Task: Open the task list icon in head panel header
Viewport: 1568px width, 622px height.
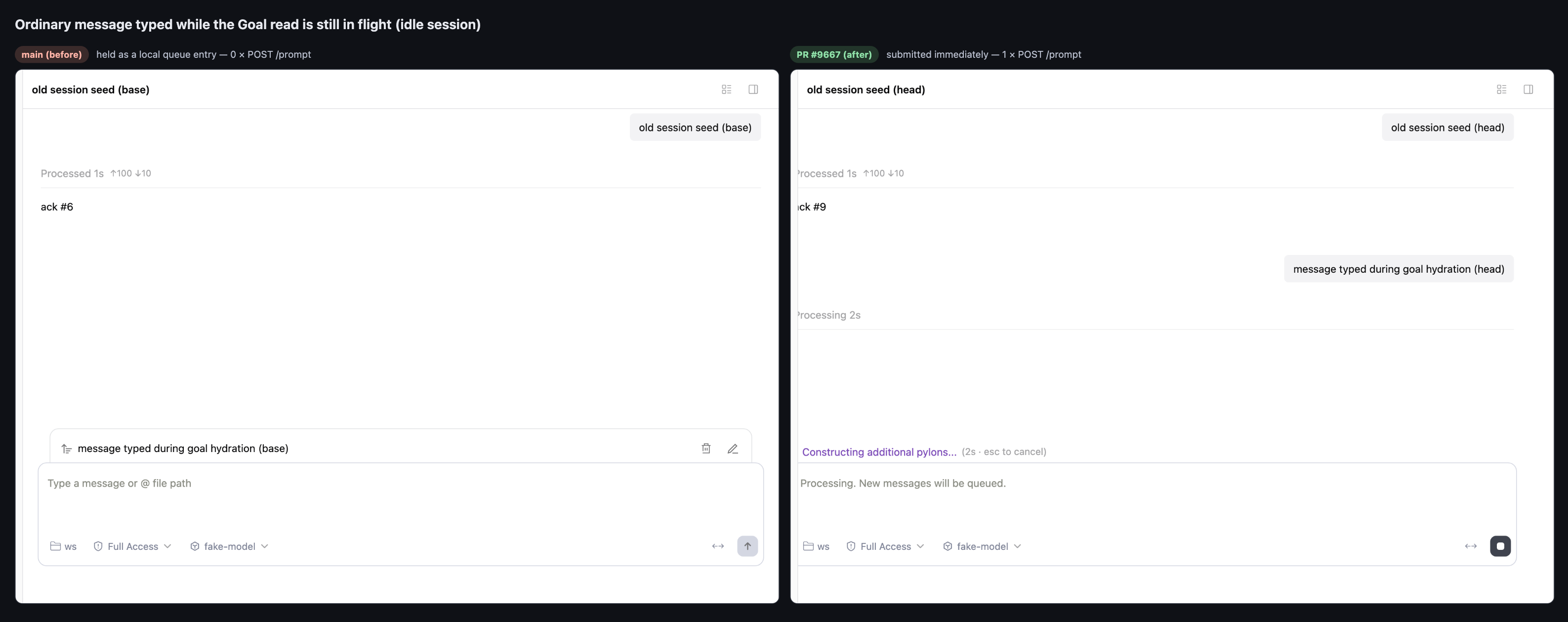Action: (x=1501, y=89)
